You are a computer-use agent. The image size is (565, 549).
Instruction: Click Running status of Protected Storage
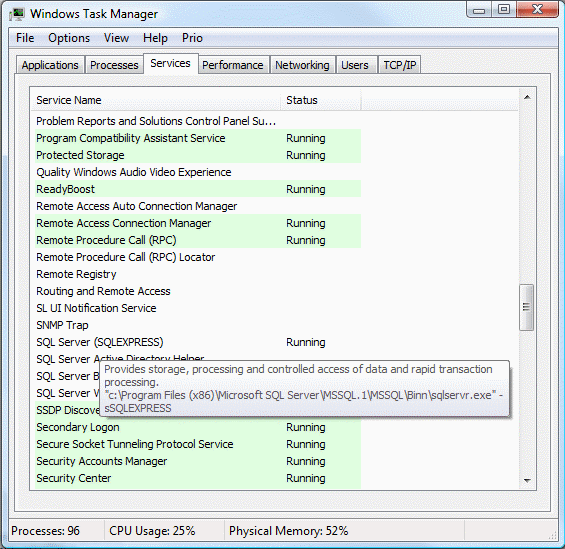click(306, 155)
